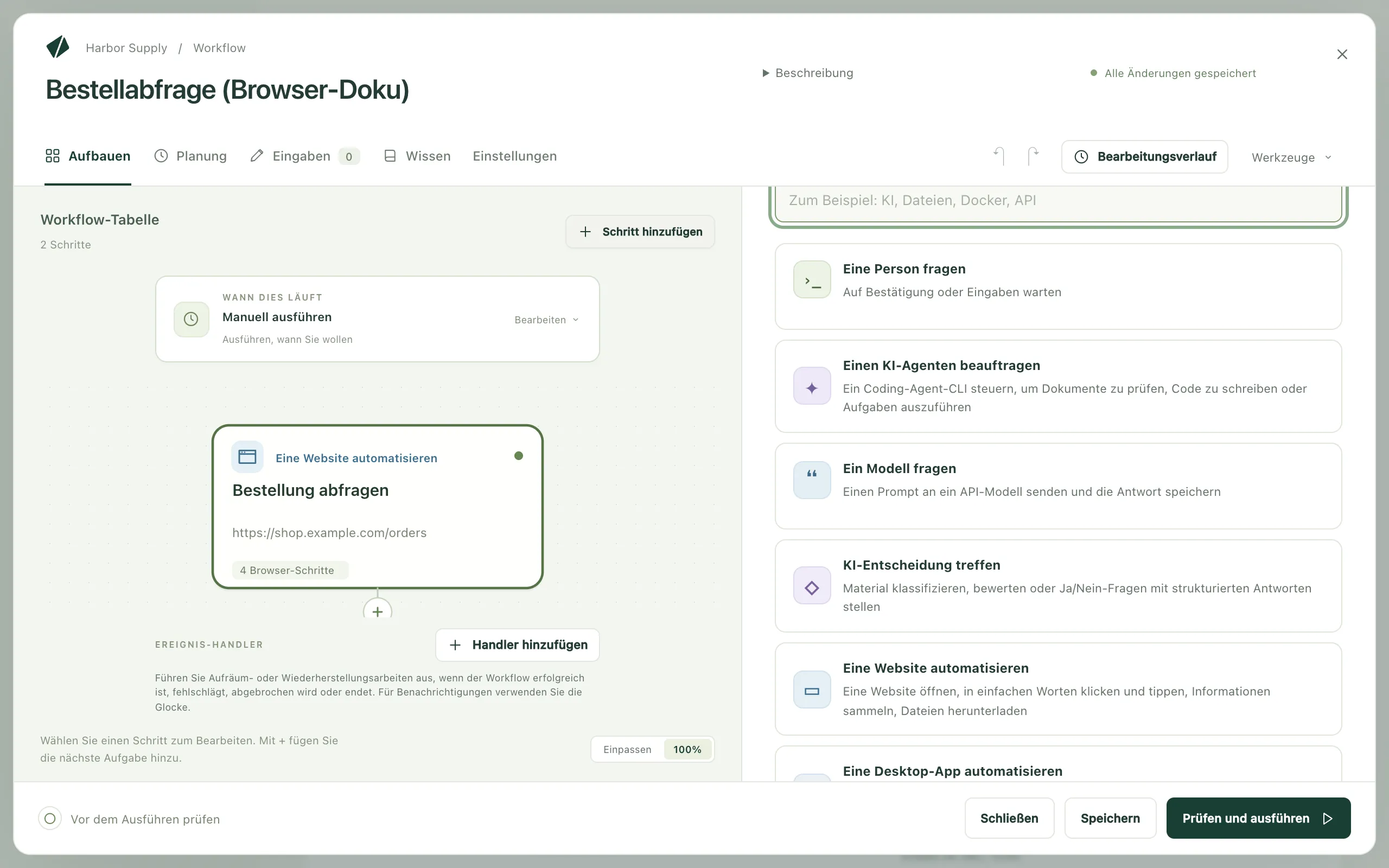
Task: Open the Einstellungen tab
Action: coord(515,156)
